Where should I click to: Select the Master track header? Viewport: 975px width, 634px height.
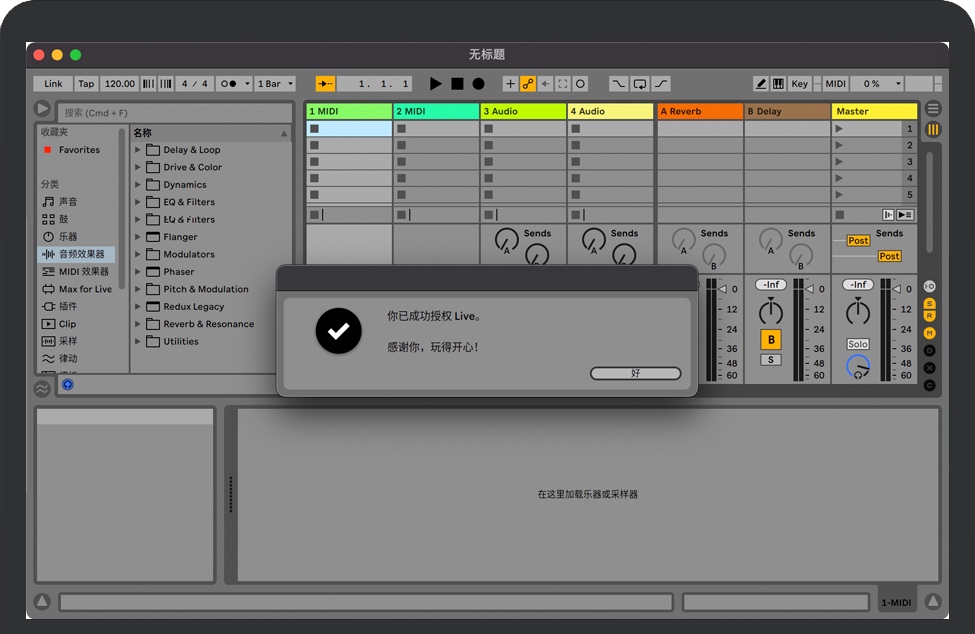[874, 111]
